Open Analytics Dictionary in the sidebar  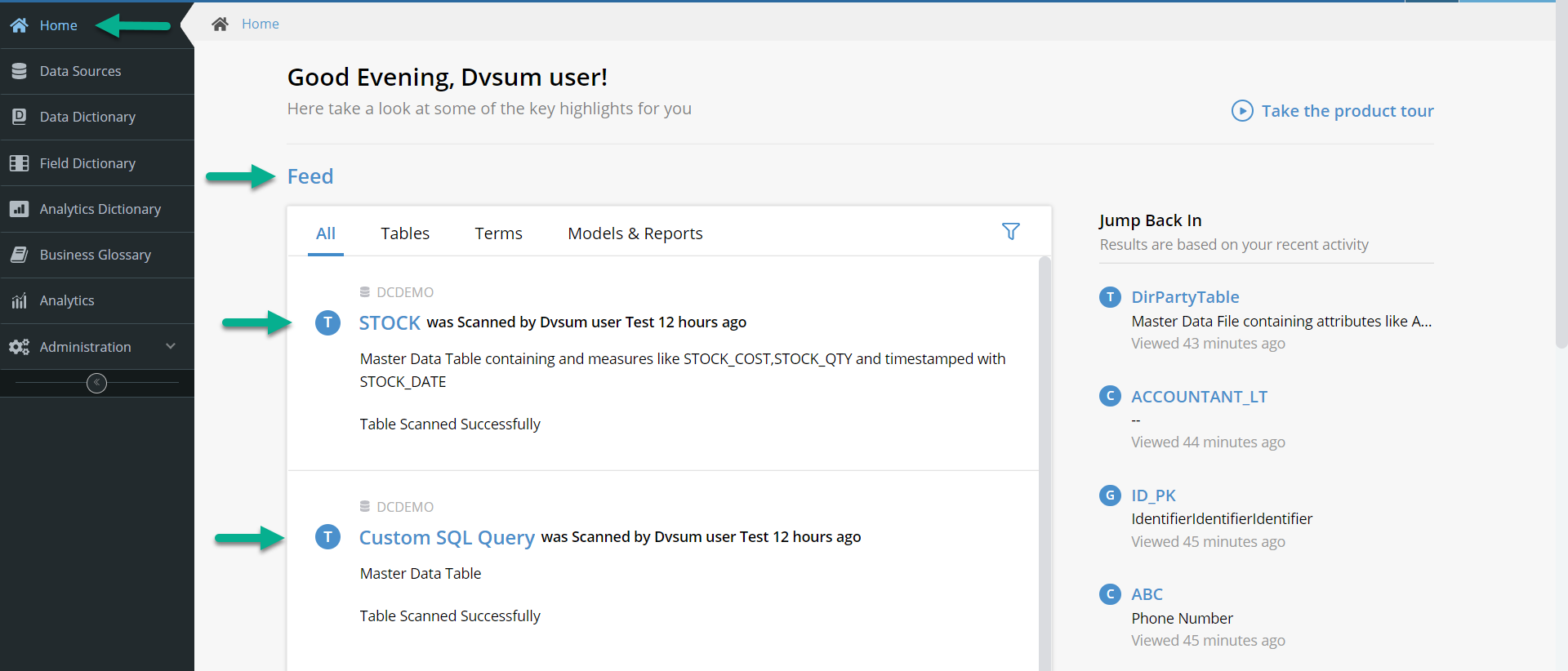point(97,209)
